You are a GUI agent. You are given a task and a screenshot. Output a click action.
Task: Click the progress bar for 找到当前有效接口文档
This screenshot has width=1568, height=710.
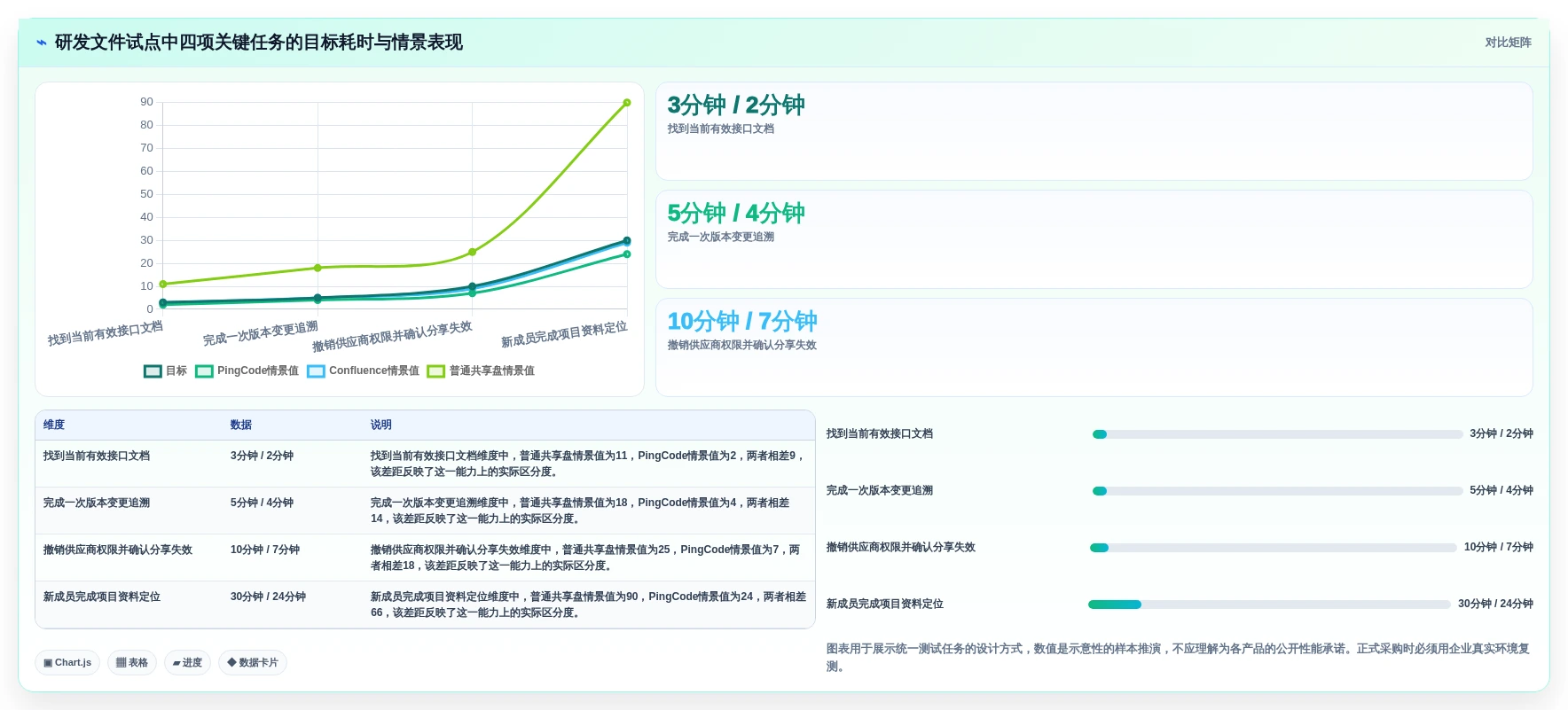click(x=1277, y=434)
